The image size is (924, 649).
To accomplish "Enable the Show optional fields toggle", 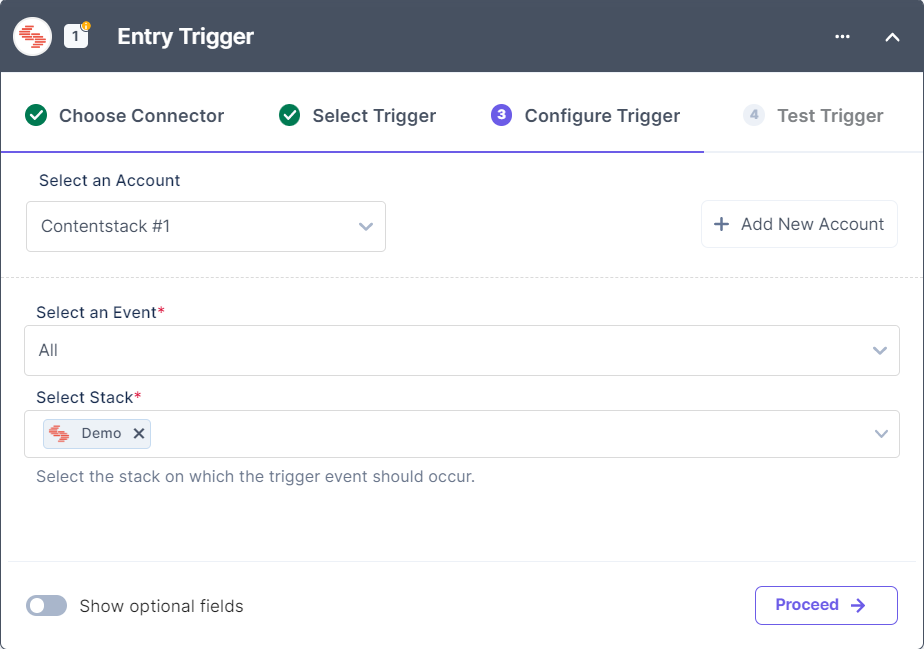I will (x=46, y=604).
